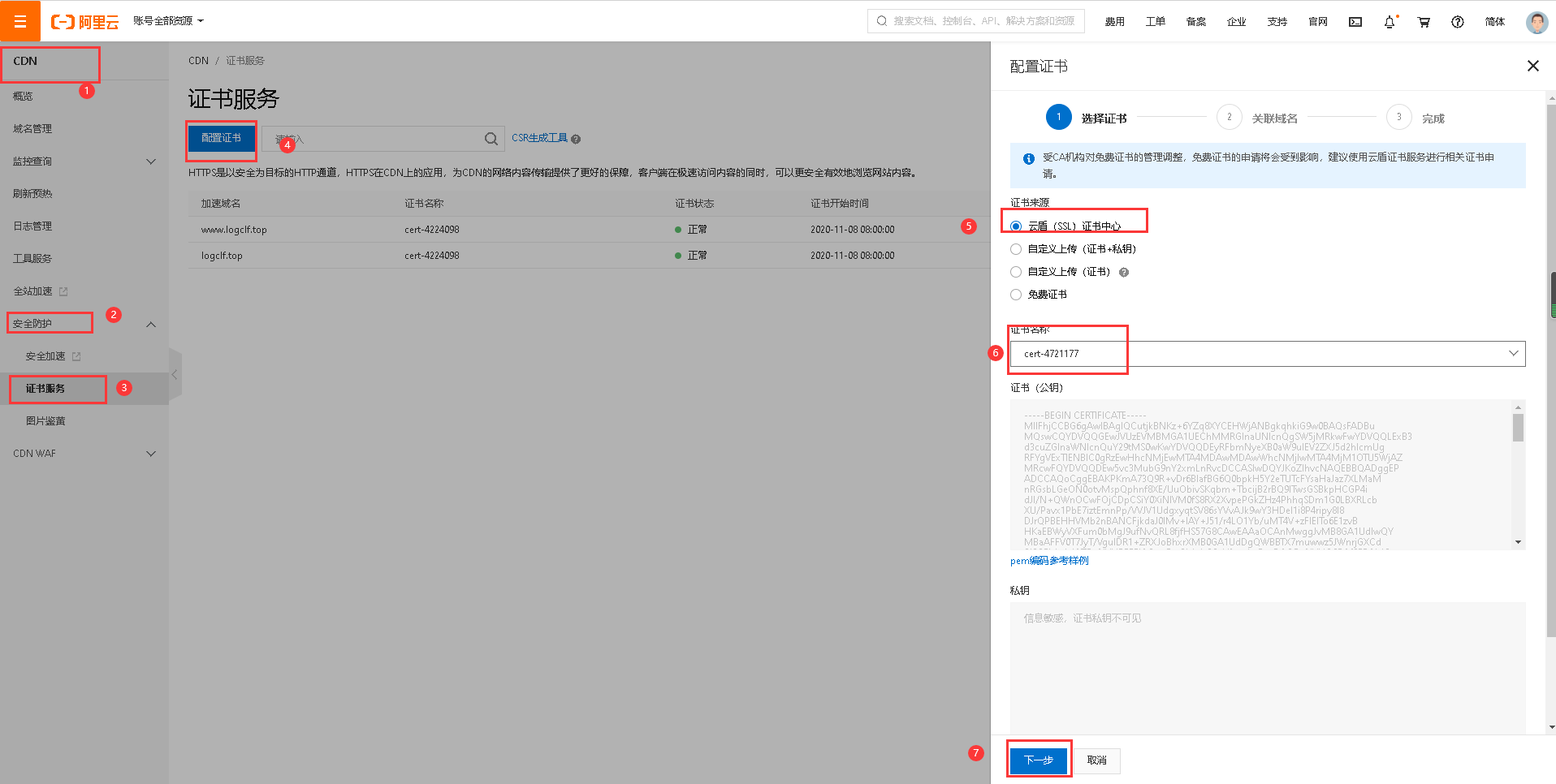The height and width of the screenshot is (784, 1556).
Task: Click the external link icon beside 安全加速
Action: point(76,355)
